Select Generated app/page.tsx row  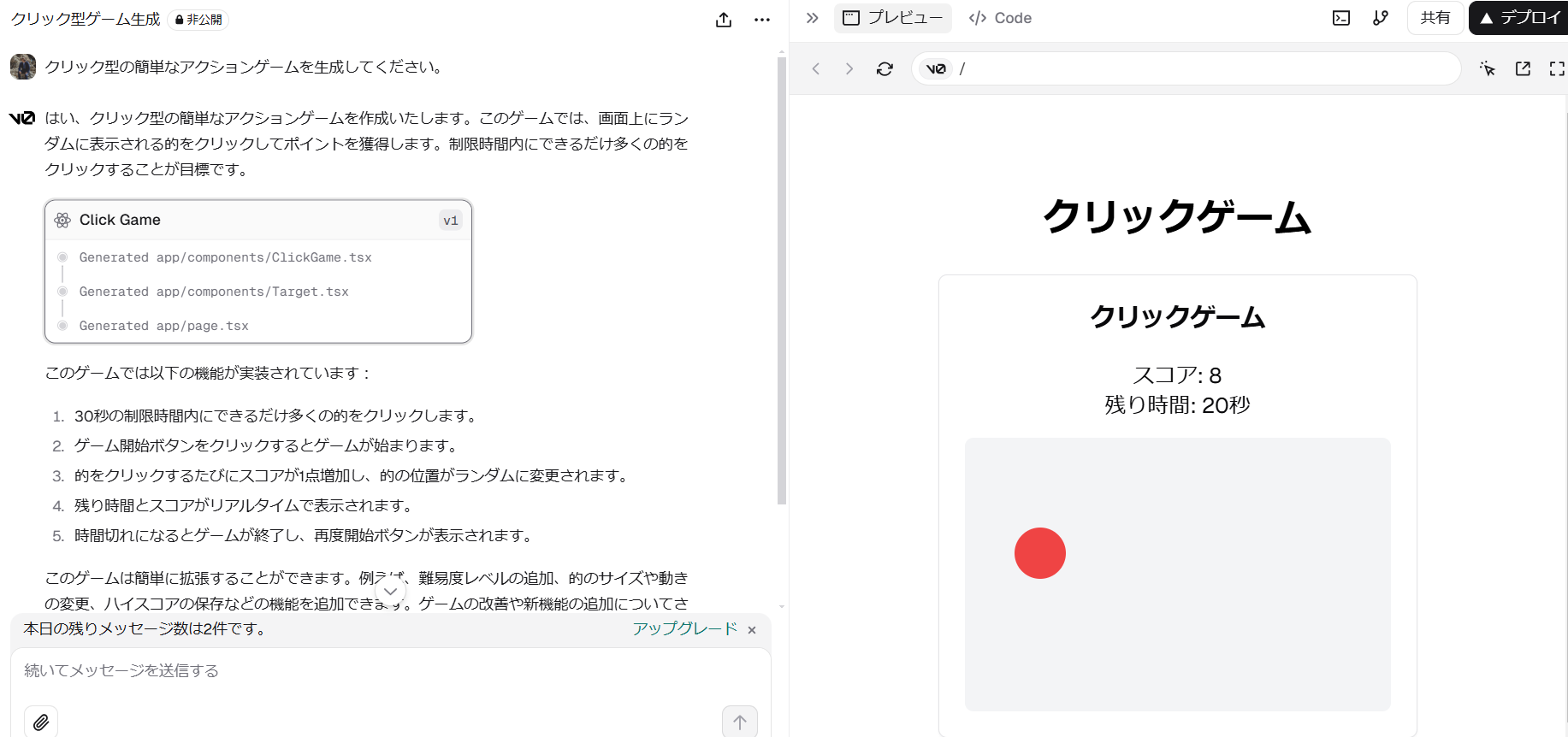coord(164,326)
